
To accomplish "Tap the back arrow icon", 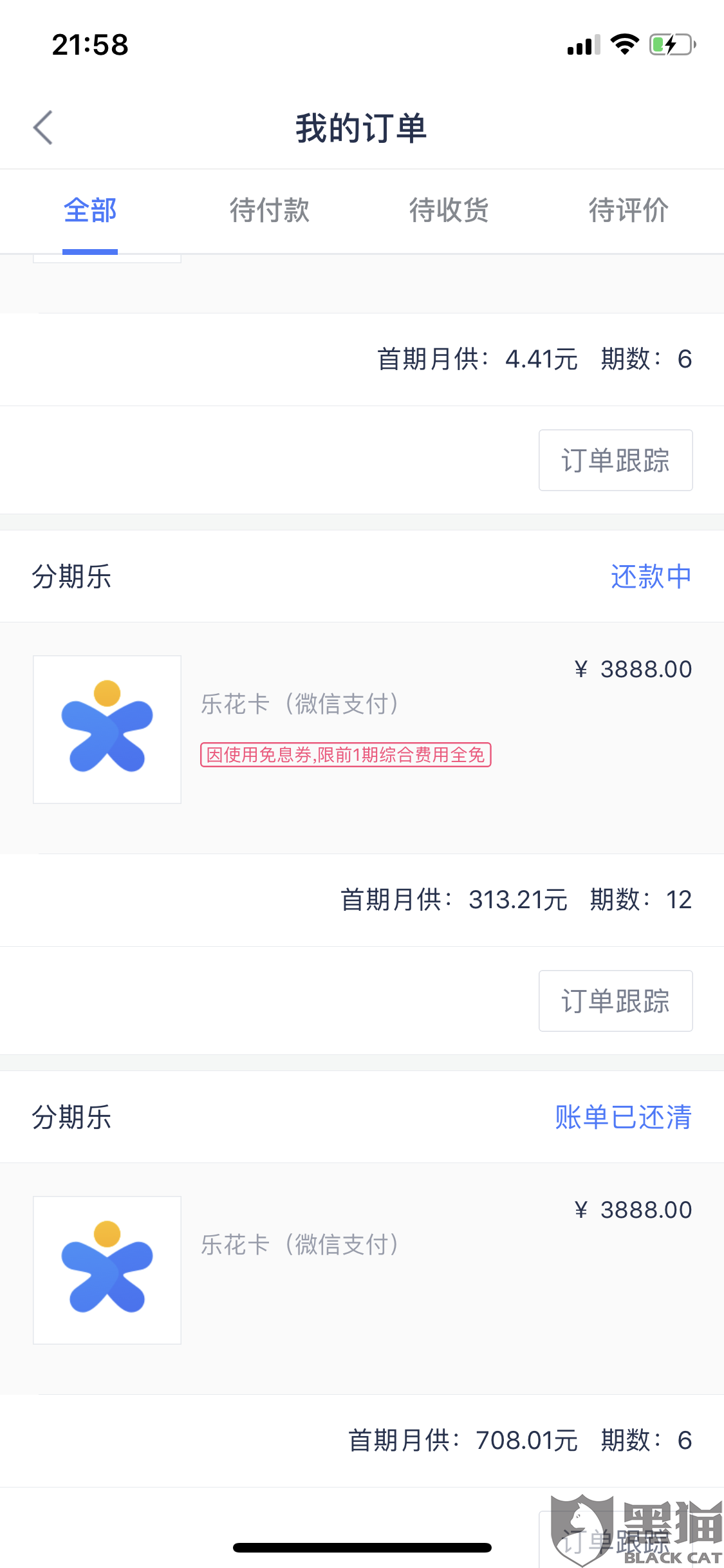I will pos(43,127).
